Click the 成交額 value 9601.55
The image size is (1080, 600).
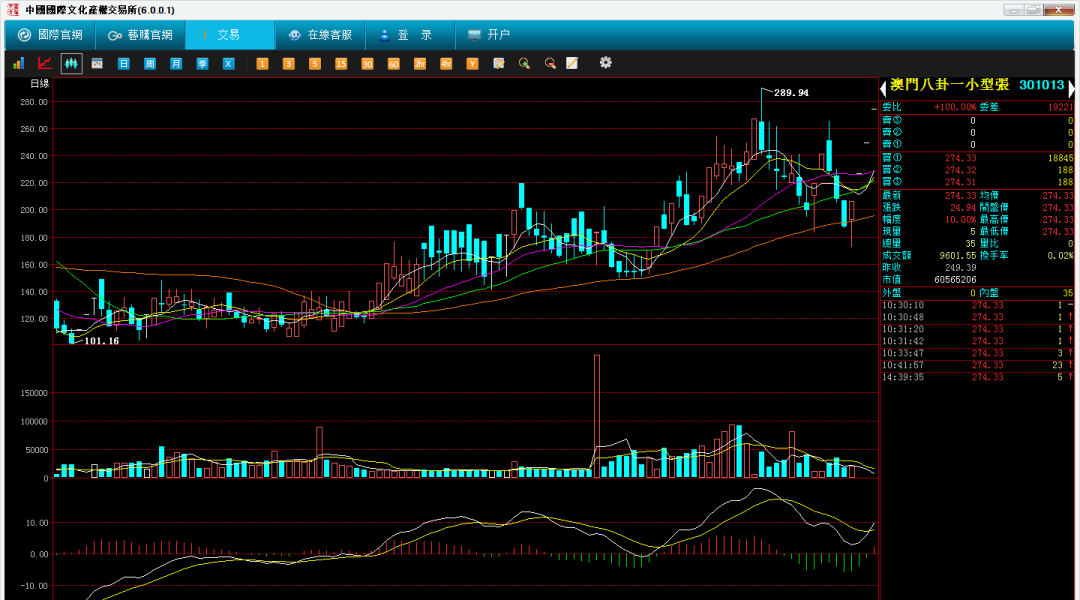[x=958, y=256]
